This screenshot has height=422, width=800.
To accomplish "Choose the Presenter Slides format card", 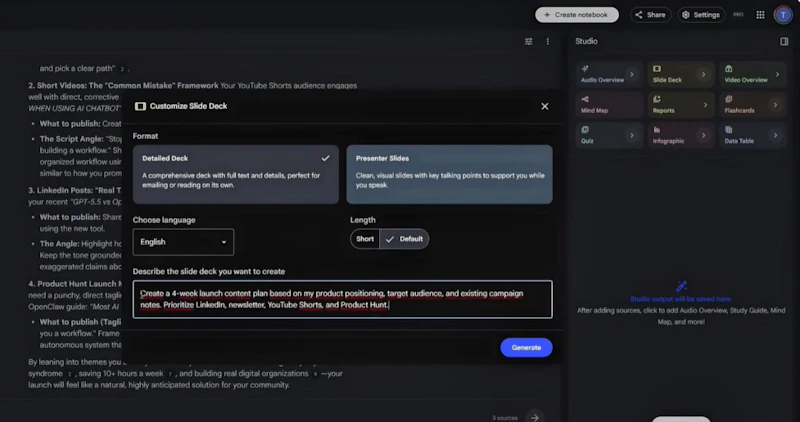I will tap(449, 174).
